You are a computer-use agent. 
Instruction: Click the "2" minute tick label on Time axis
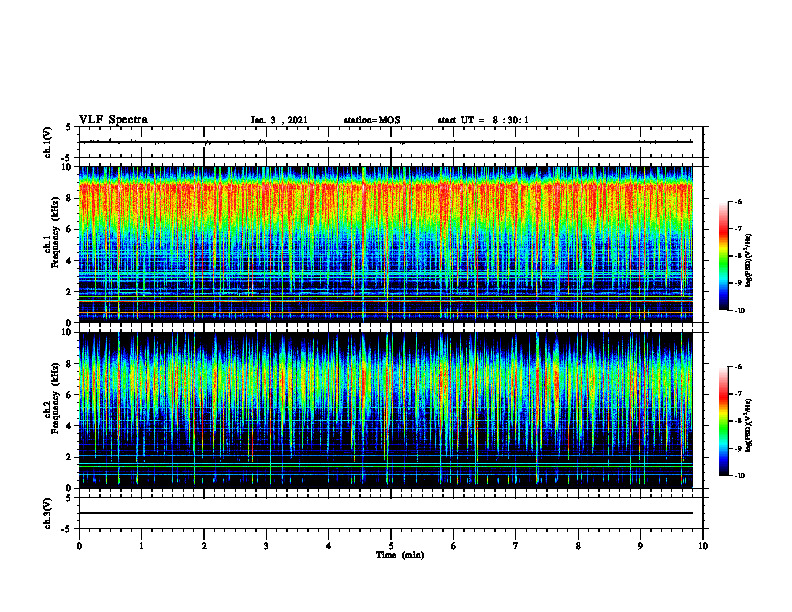204,546
